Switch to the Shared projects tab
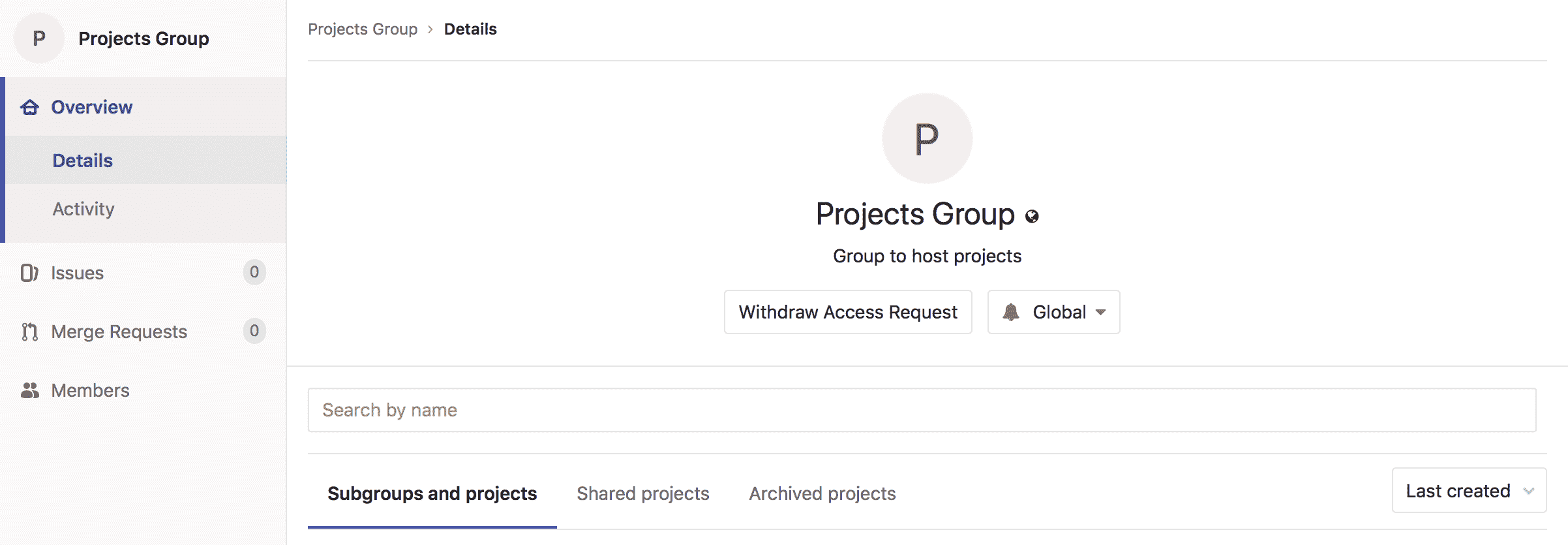Image resolution: width=1568 pixels, height=545 pixels. coord(642,493)
